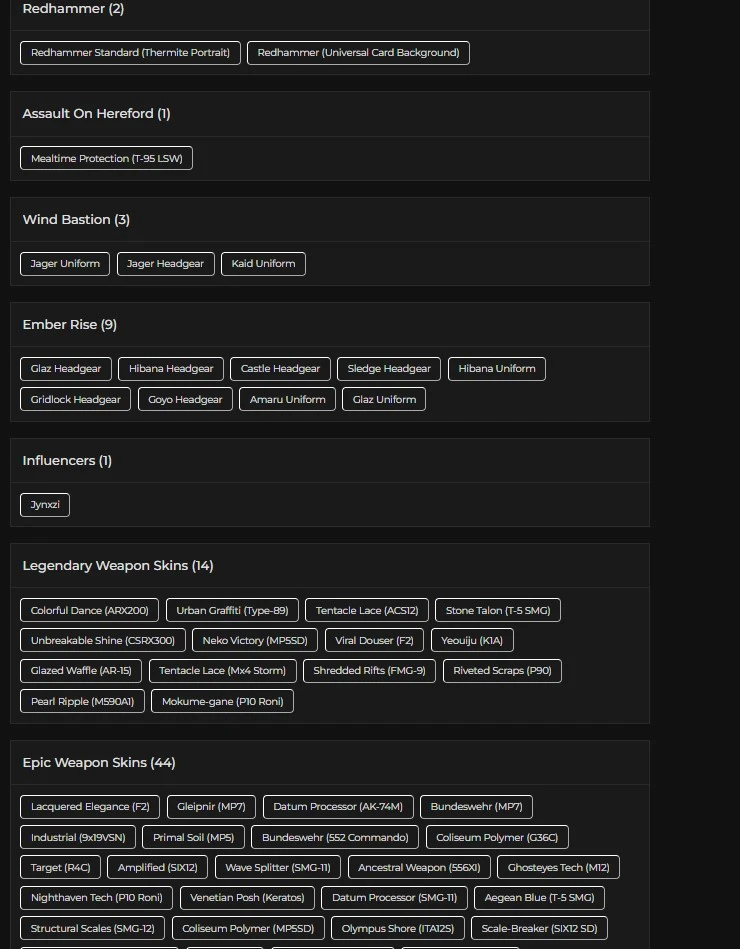Select Bundeswehr (552 Commando) skin
Image resolution: width=740 pixels, height=949 pixels.
point(335,838)
